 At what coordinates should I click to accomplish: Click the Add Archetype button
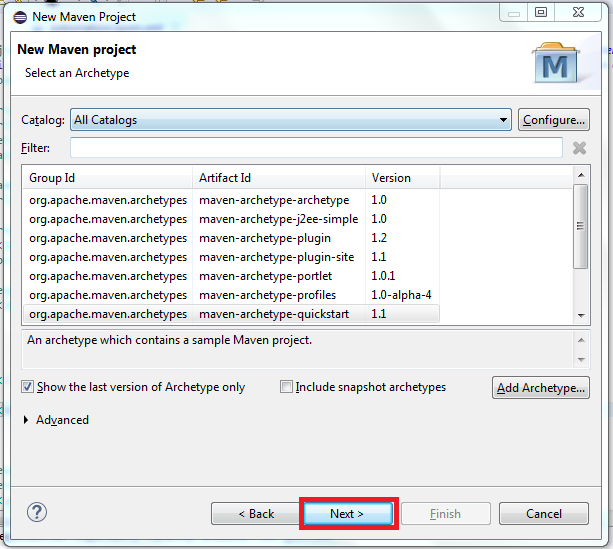(540, 388)
